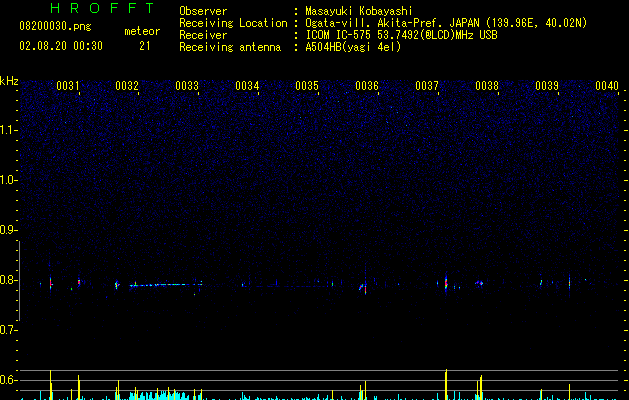629x400 pixels.
Task: Click the bright meteor echo after 0037
Action: [446, 282]
